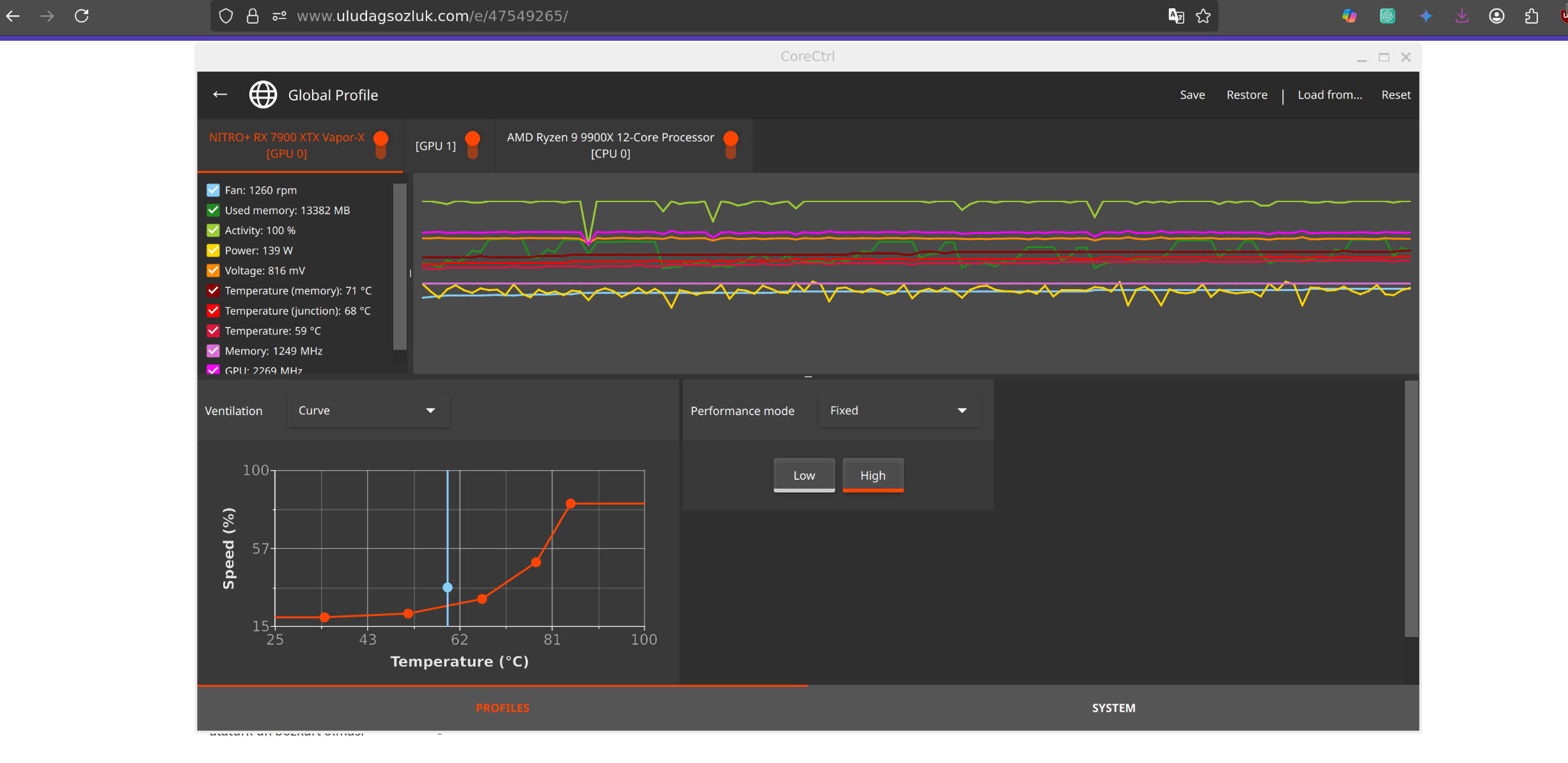Open browser extensions puzzle icon
The height and width of the screenshot is (763, 1568).
[x=1532, y=16]
